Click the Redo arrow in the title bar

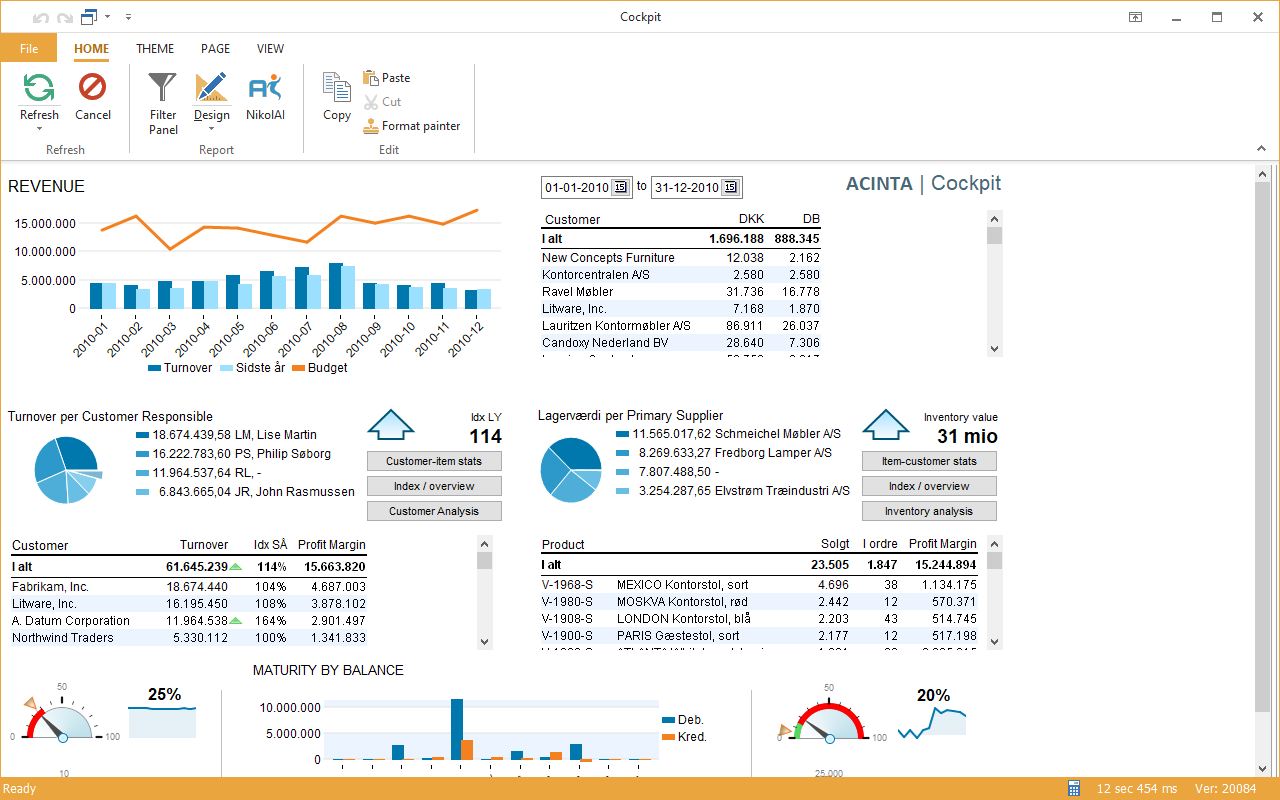tap(64, 17)
